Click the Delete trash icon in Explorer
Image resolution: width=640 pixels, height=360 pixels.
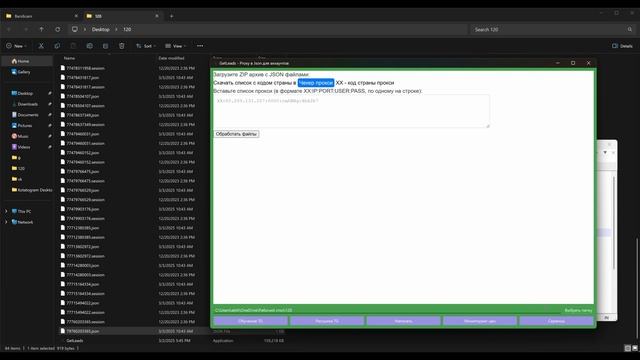point(122,46)
